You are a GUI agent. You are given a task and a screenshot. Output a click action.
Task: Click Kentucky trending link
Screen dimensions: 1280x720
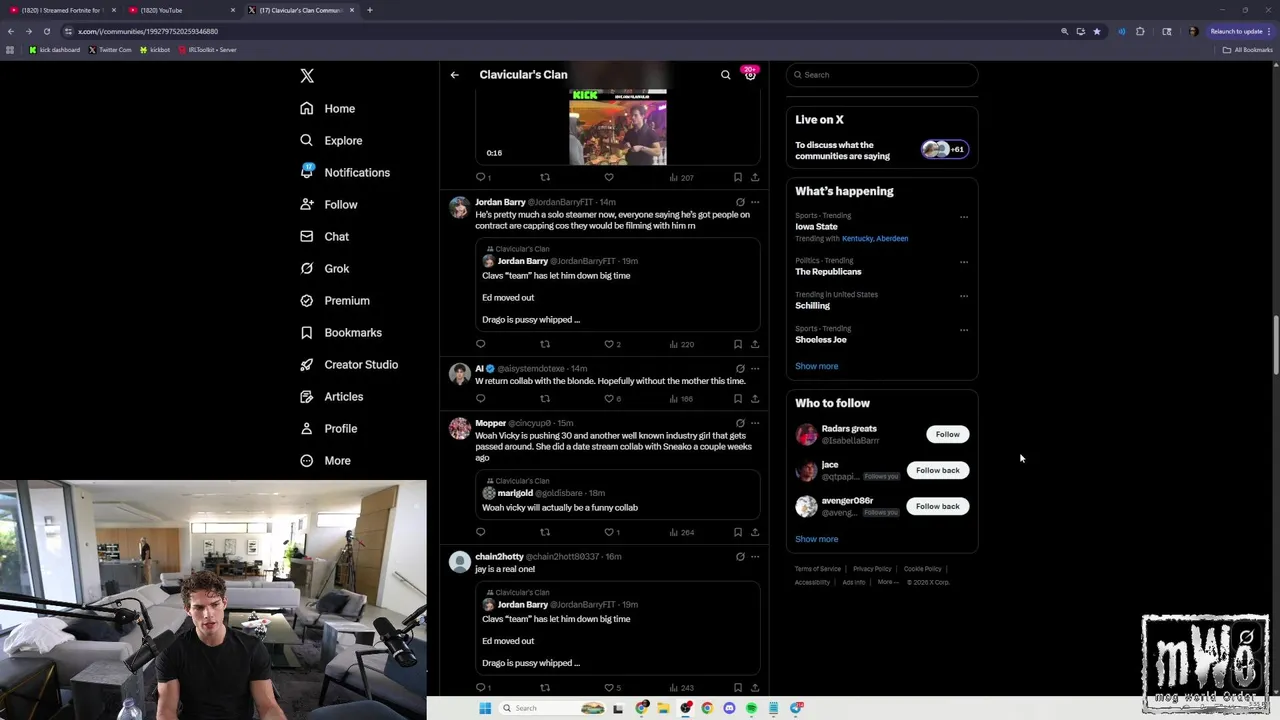point(857,239)
